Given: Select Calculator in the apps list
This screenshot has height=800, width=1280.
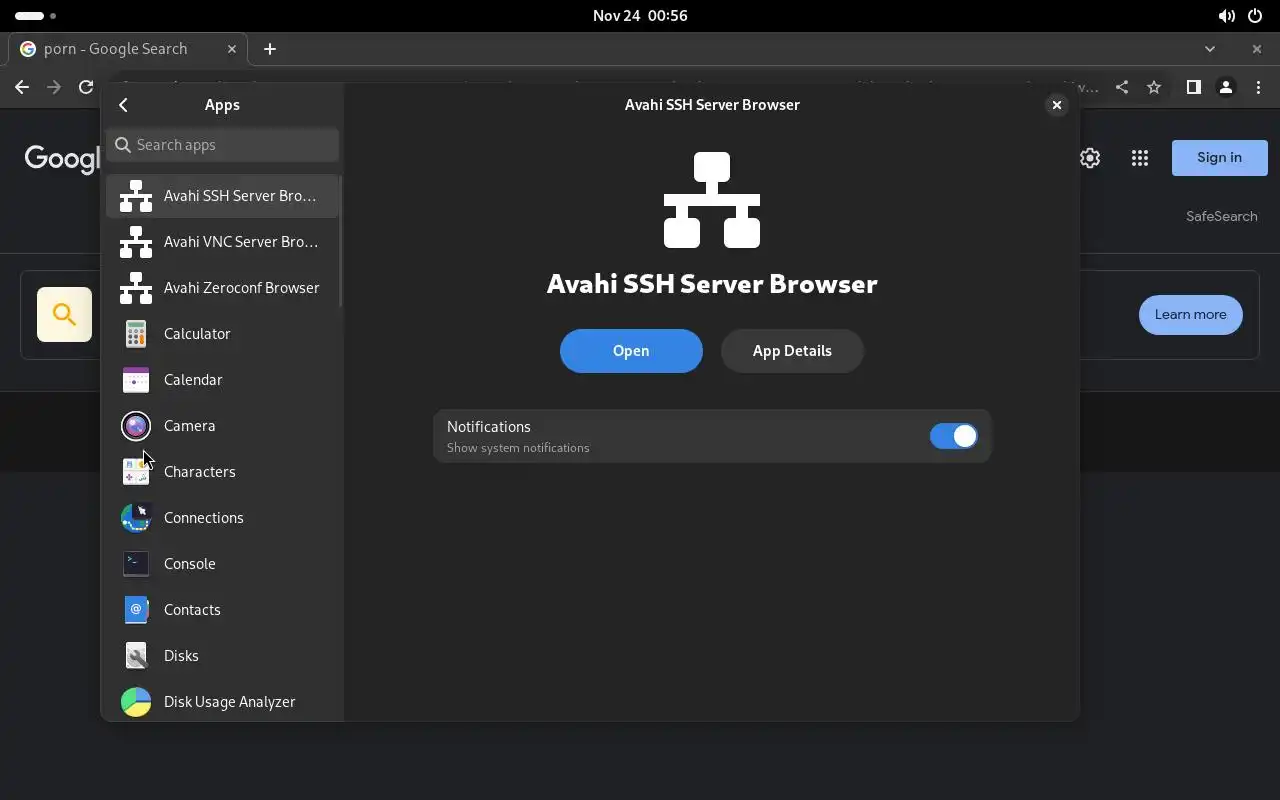Looking at the screenshot, I should click(x=222, y=334).
